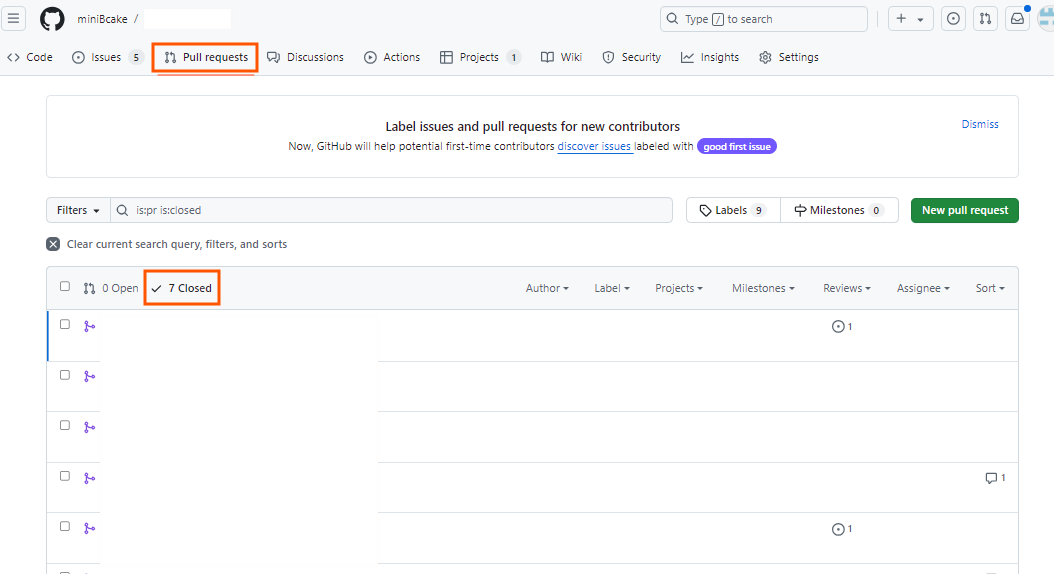1054x574 pixels.
Task: Open the notifications inbox icon
Action: point(1018,19)
